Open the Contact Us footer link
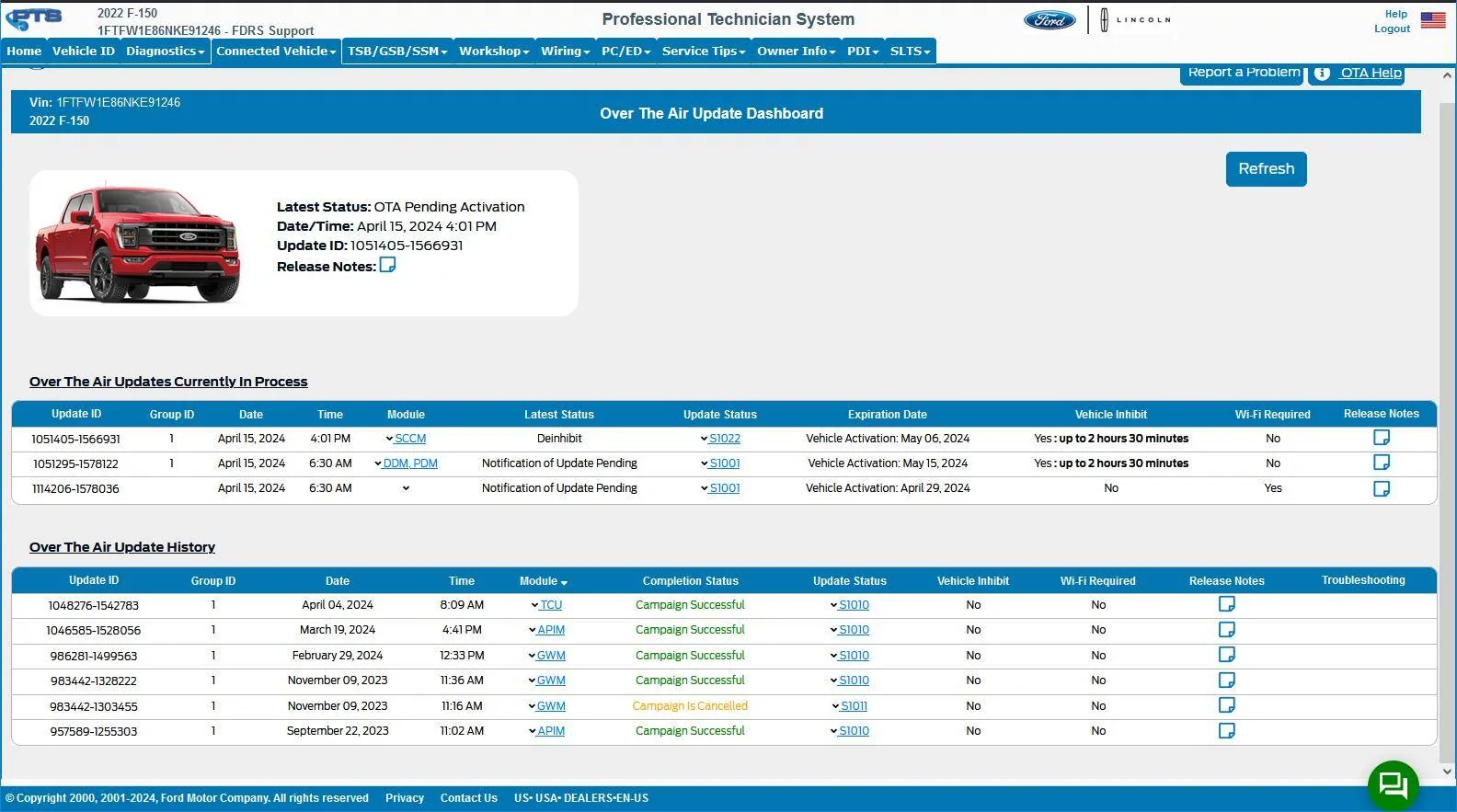The width and height of the screenshot is (1457, 812). 469,798
